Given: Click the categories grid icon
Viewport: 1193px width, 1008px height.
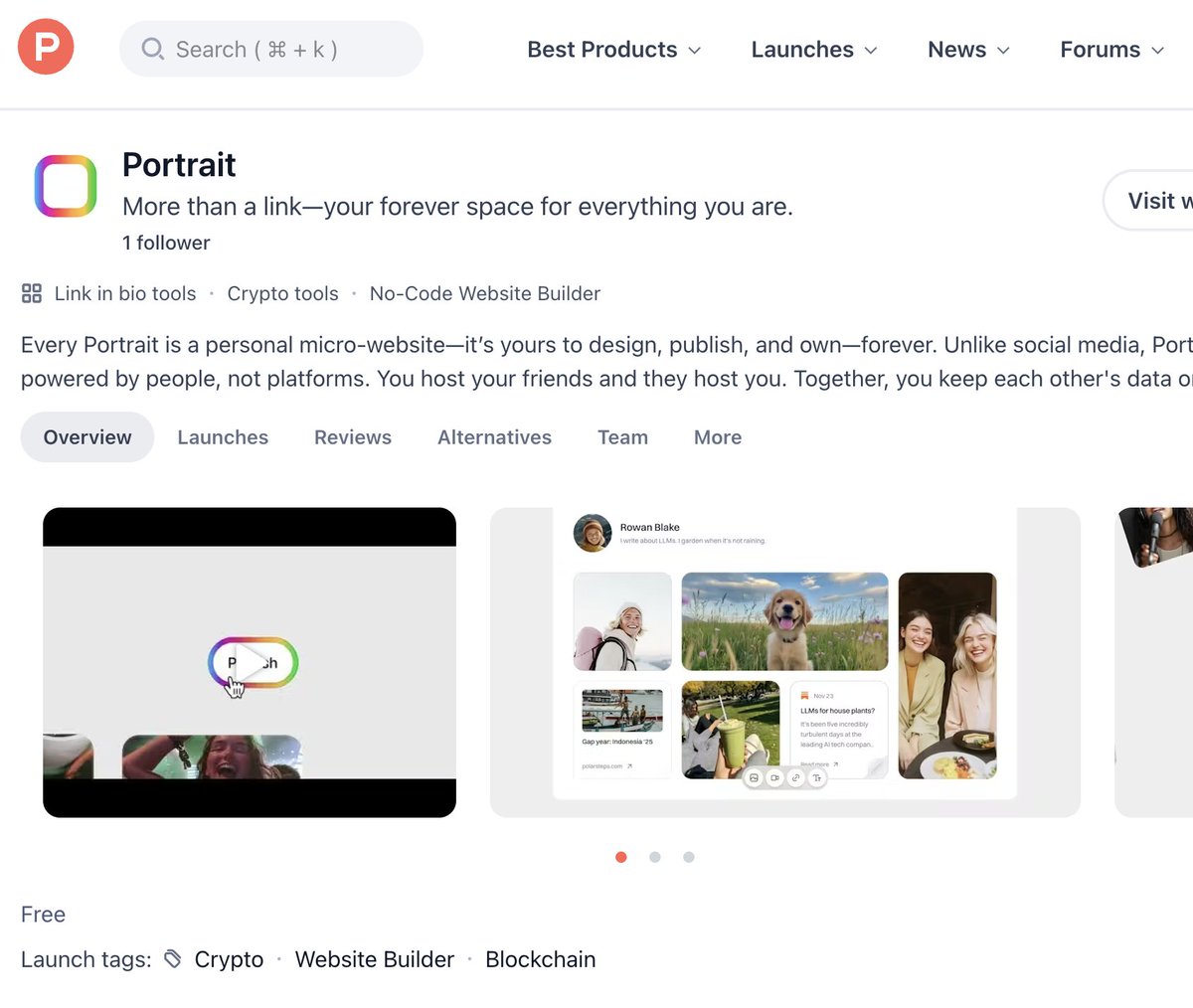Looking at the screenshot, I should point(32,293).
